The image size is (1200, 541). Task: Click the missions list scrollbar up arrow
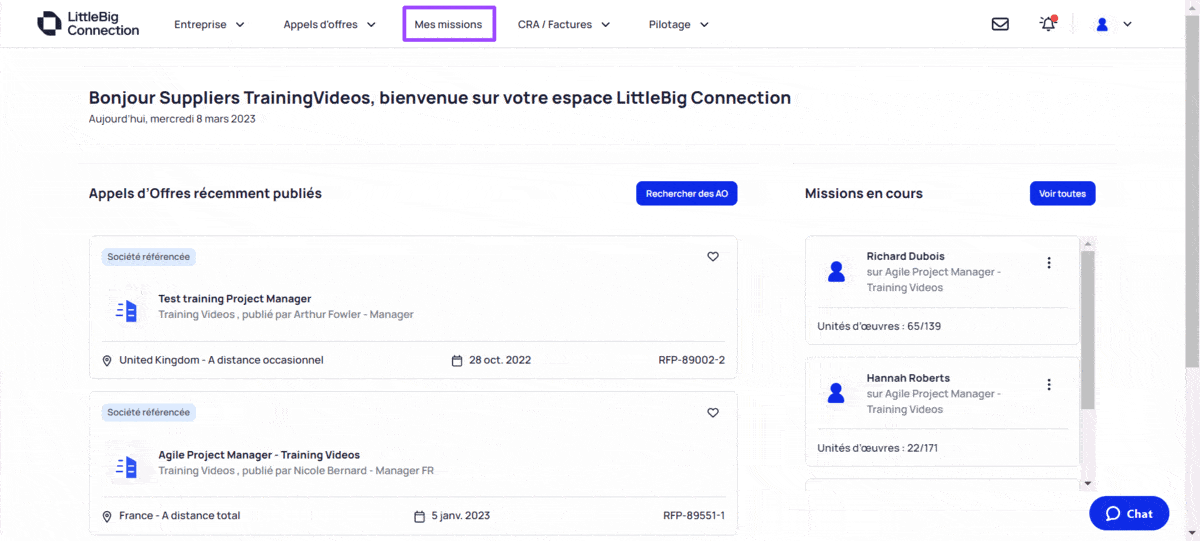pyautogui.click(x=1088, y=243)
